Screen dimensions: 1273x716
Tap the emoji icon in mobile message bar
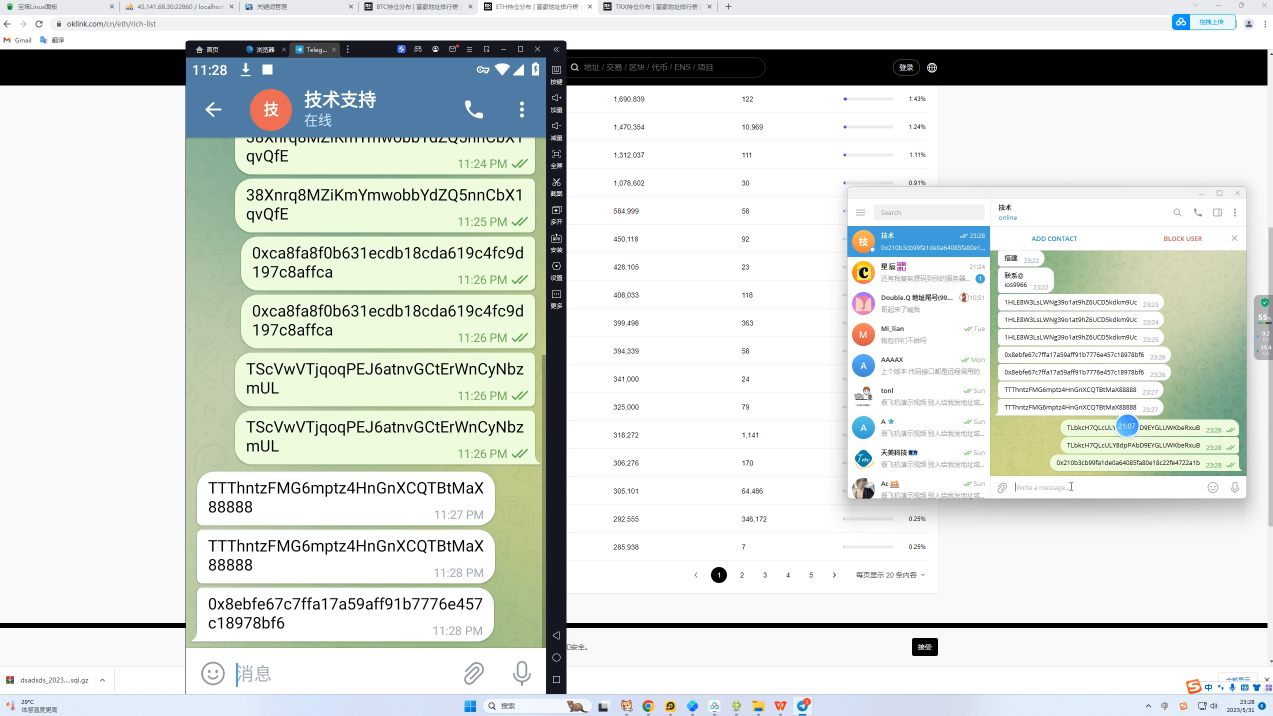[x=213, y=674]
